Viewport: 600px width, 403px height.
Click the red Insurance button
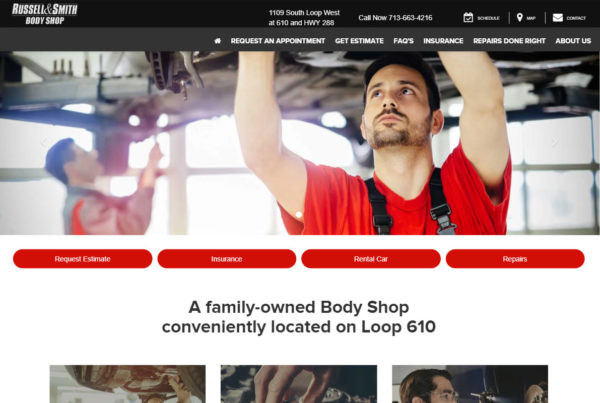pos(227,259)
